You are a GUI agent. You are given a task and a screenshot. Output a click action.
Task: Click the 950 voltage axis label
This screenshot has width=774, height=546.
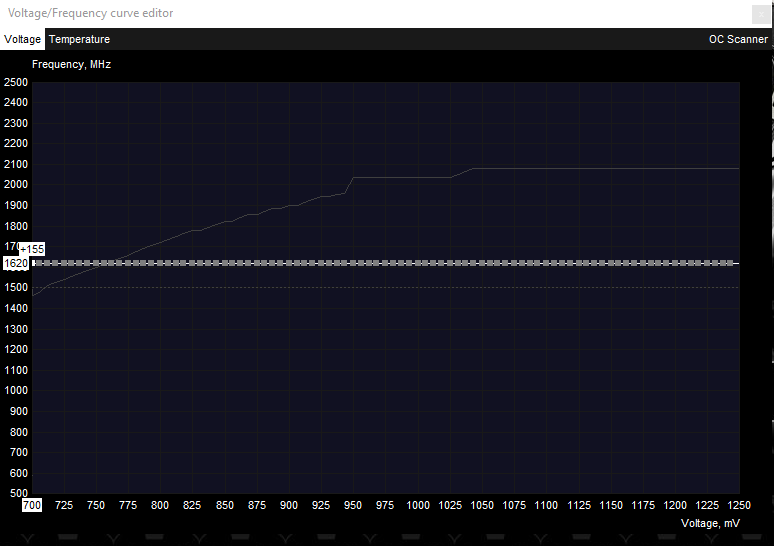(x=352, y=505)
